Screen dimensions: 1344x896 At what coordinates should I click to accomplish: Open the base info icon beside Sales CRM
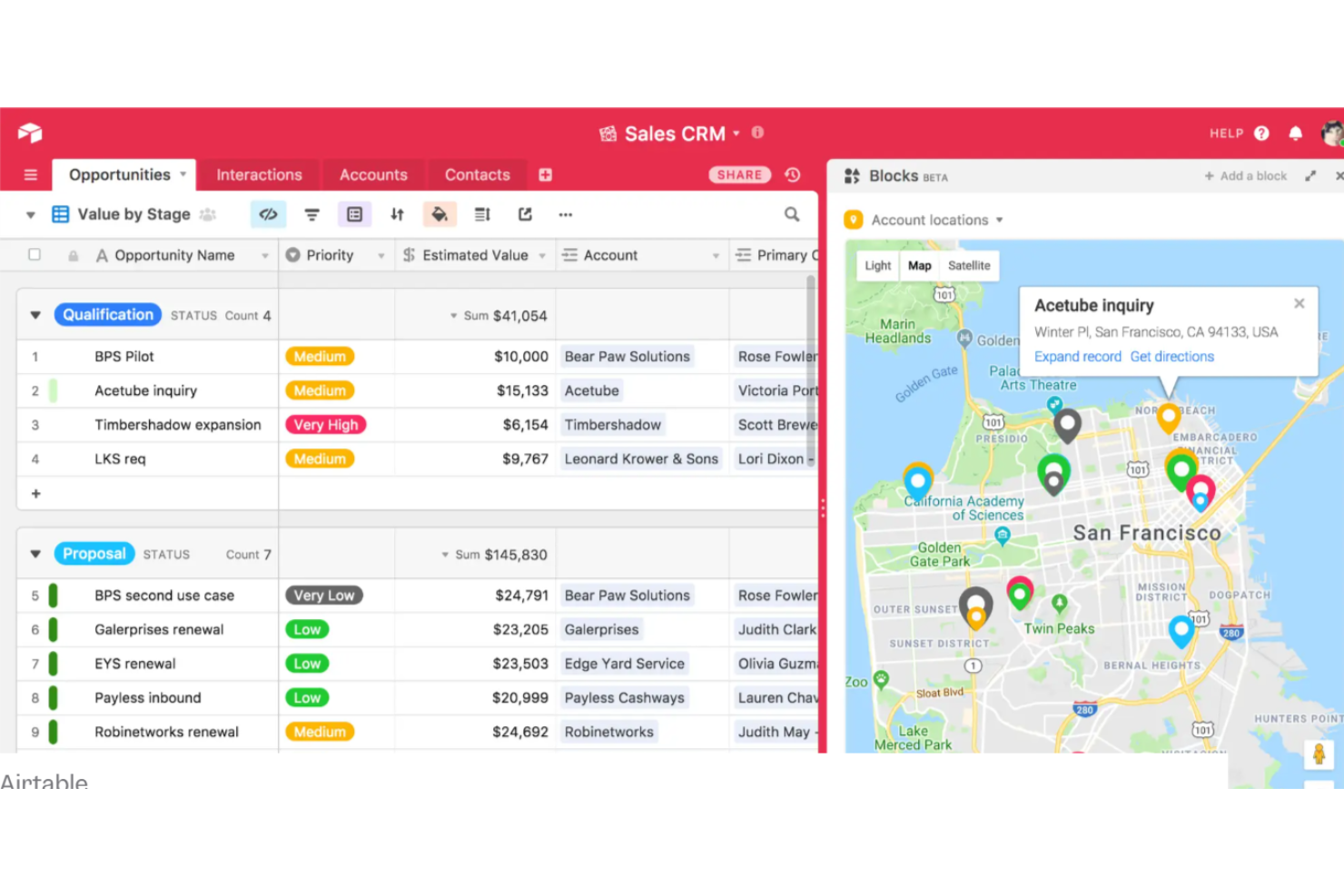tap(757, 133)
